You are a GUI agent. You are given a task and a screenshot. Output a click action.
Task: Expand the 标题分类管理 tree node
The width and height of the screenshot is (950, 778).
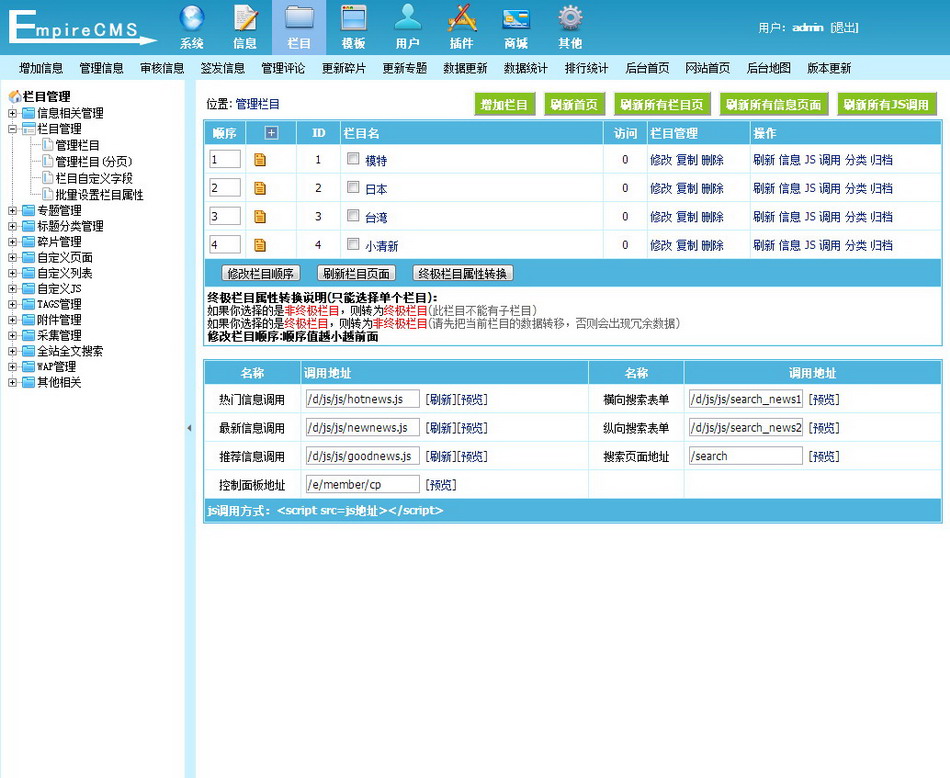pos(12,227)
